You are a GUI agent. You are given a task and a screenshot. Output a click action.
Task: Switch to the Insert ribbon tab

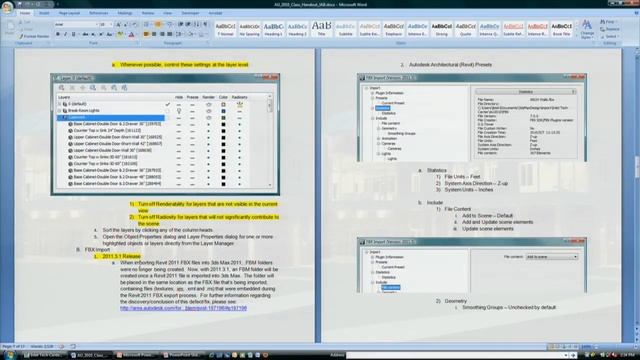[x=44, y=13]
